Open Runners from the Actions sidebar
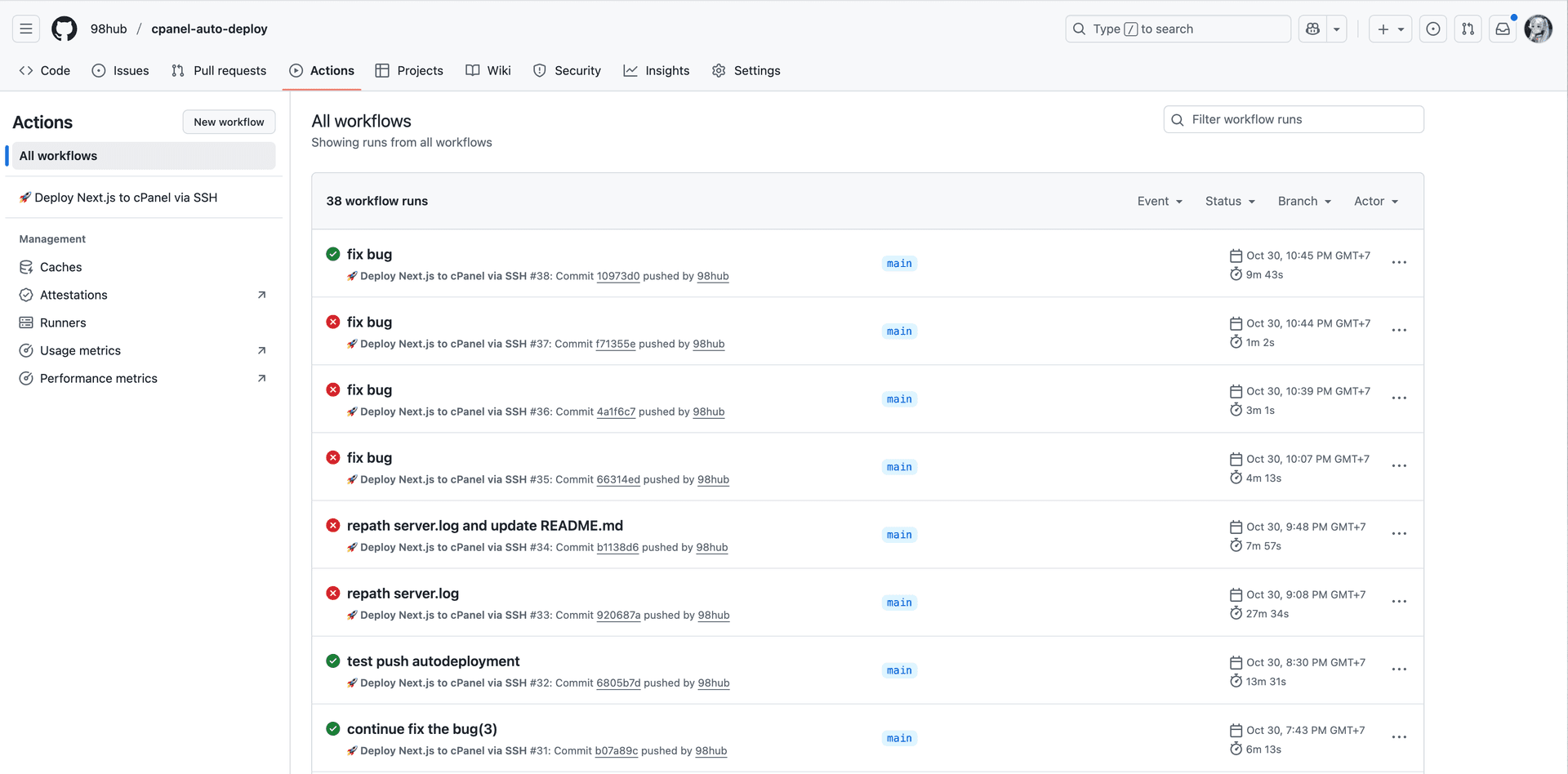 [63, 322]
